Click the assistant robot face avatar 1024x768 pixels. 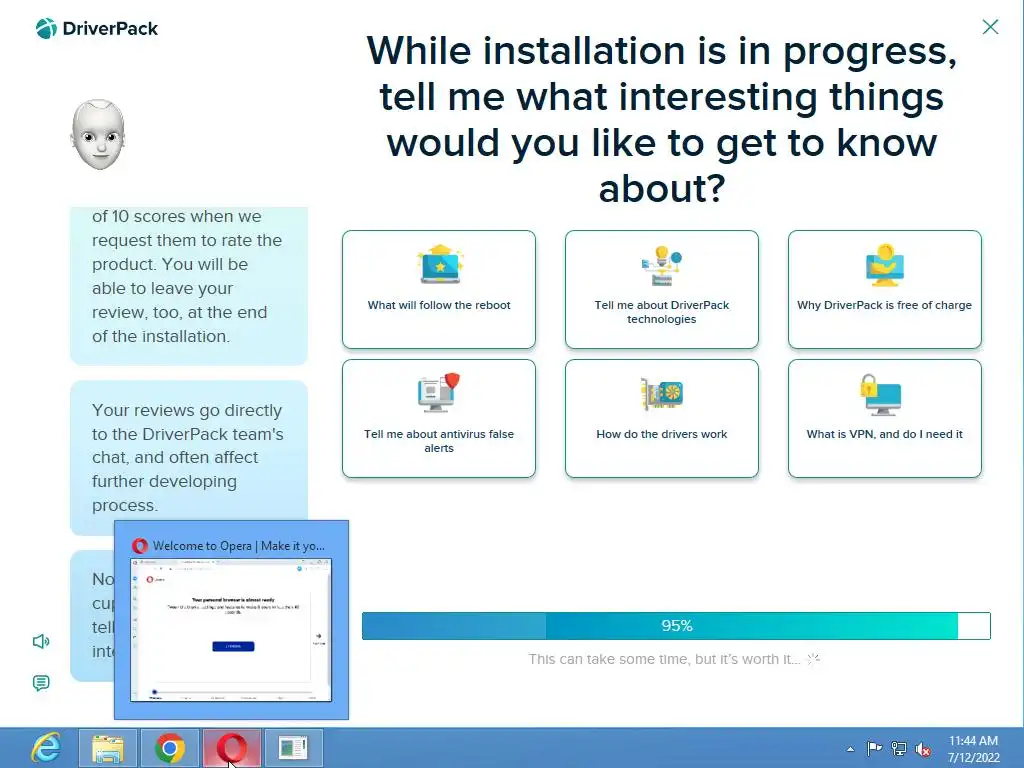[x=98, y=135]
